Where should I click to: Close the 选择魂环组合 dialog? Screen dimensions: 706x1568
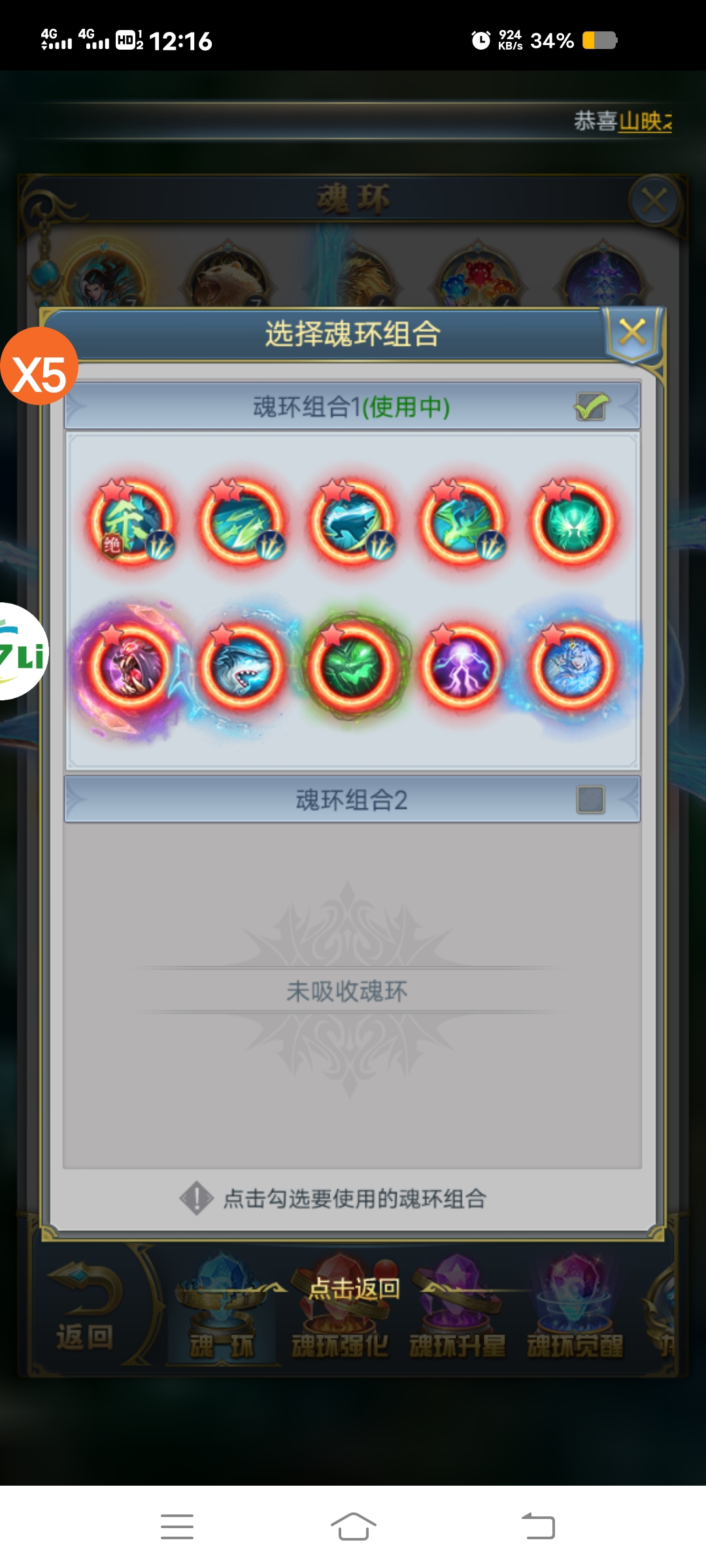click(632, 333)
